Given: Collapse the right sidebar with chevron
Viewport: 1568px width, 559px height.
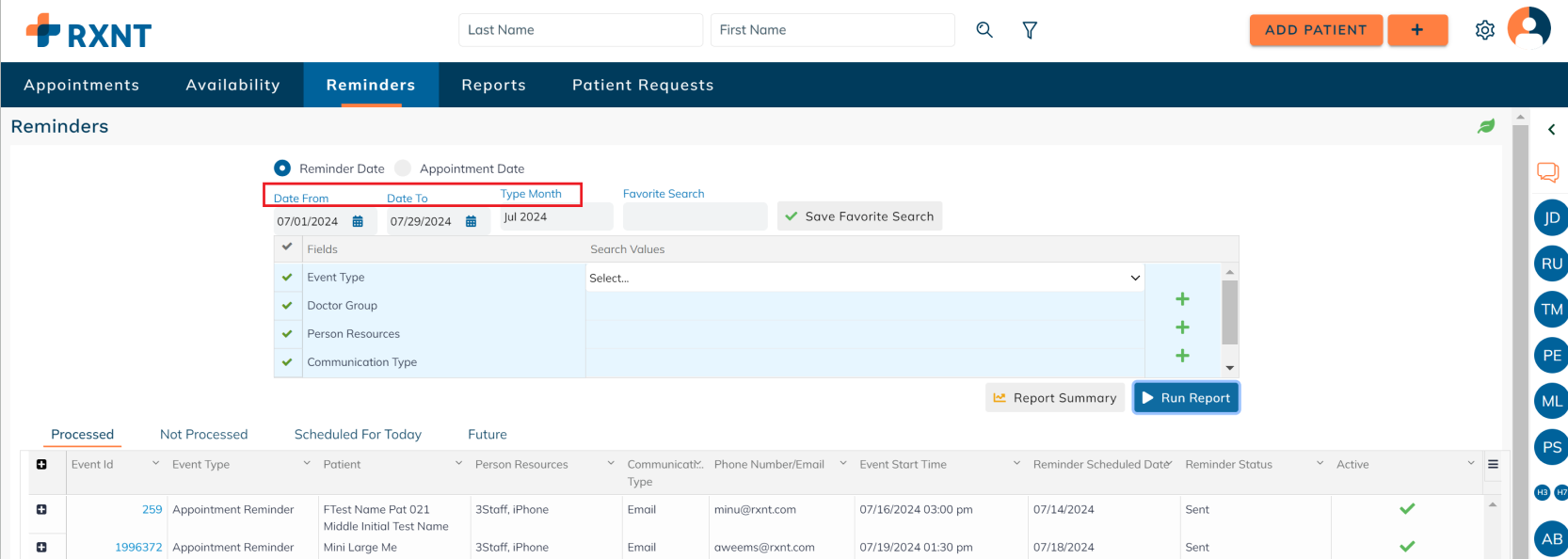Looking at the screenshot, I should pyautogui.click(x=1551, y=130).
